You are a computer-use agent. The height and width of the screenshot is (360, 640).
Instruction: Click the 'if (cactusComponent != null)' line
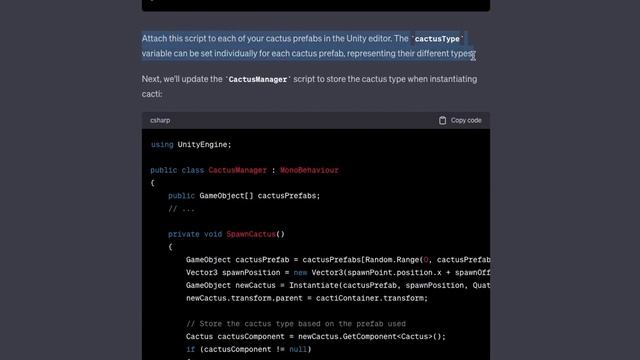(249, 349)
